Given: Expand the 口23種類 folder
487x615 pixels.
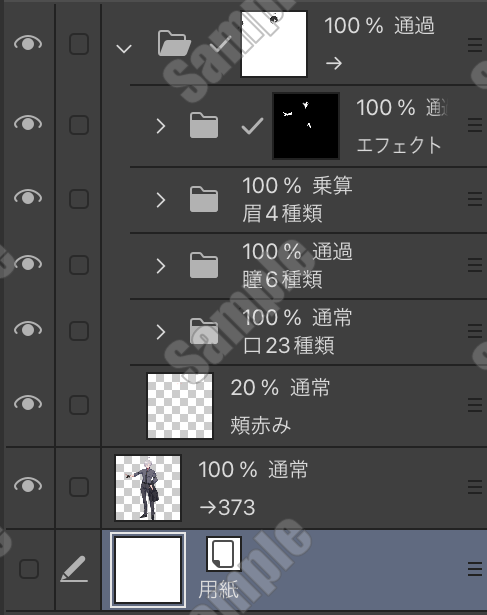Looking at the screenshot, I should point(160,332).
